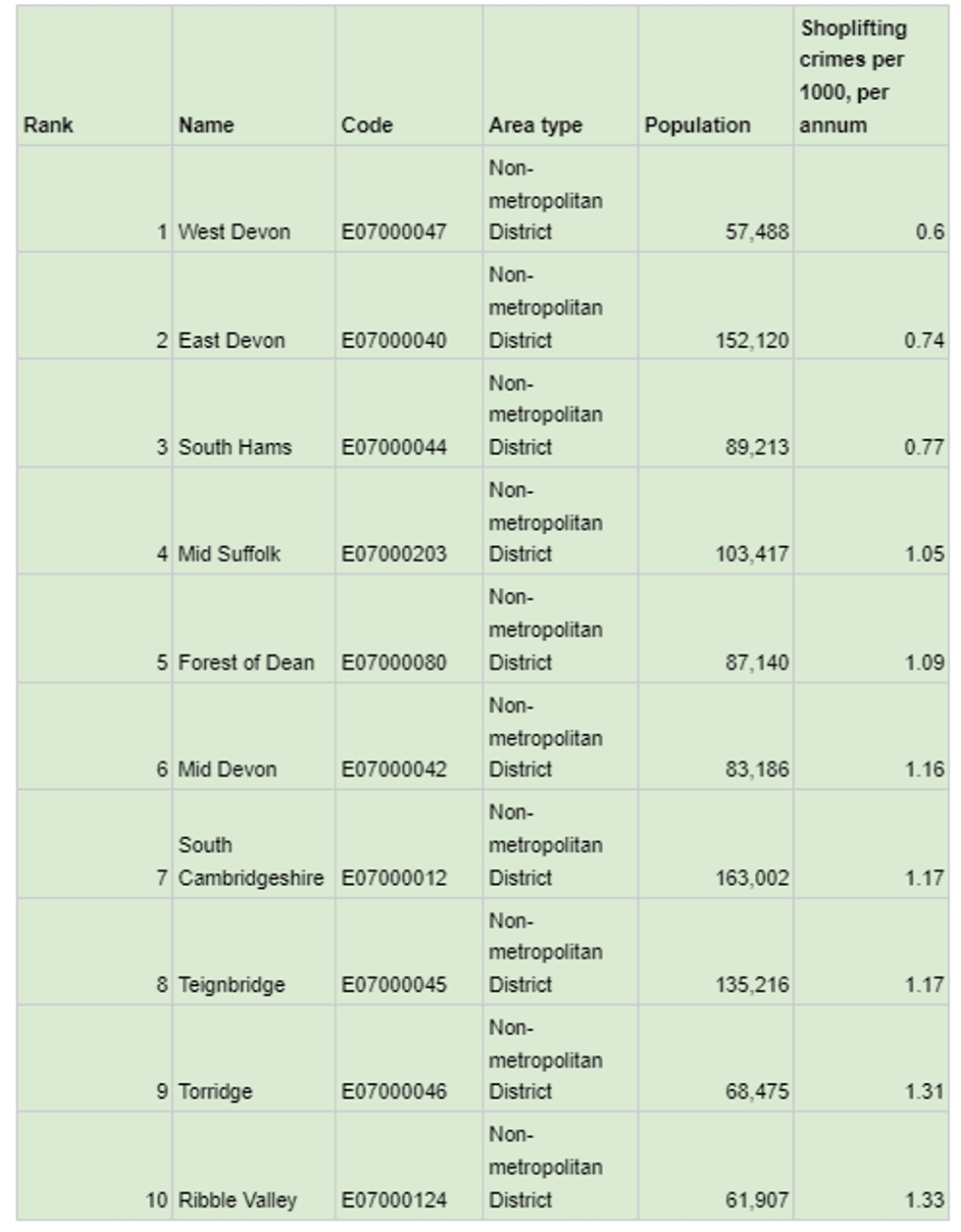961x1232 pixels.
Task: Click the Code column header
Action: pos(367,125)
